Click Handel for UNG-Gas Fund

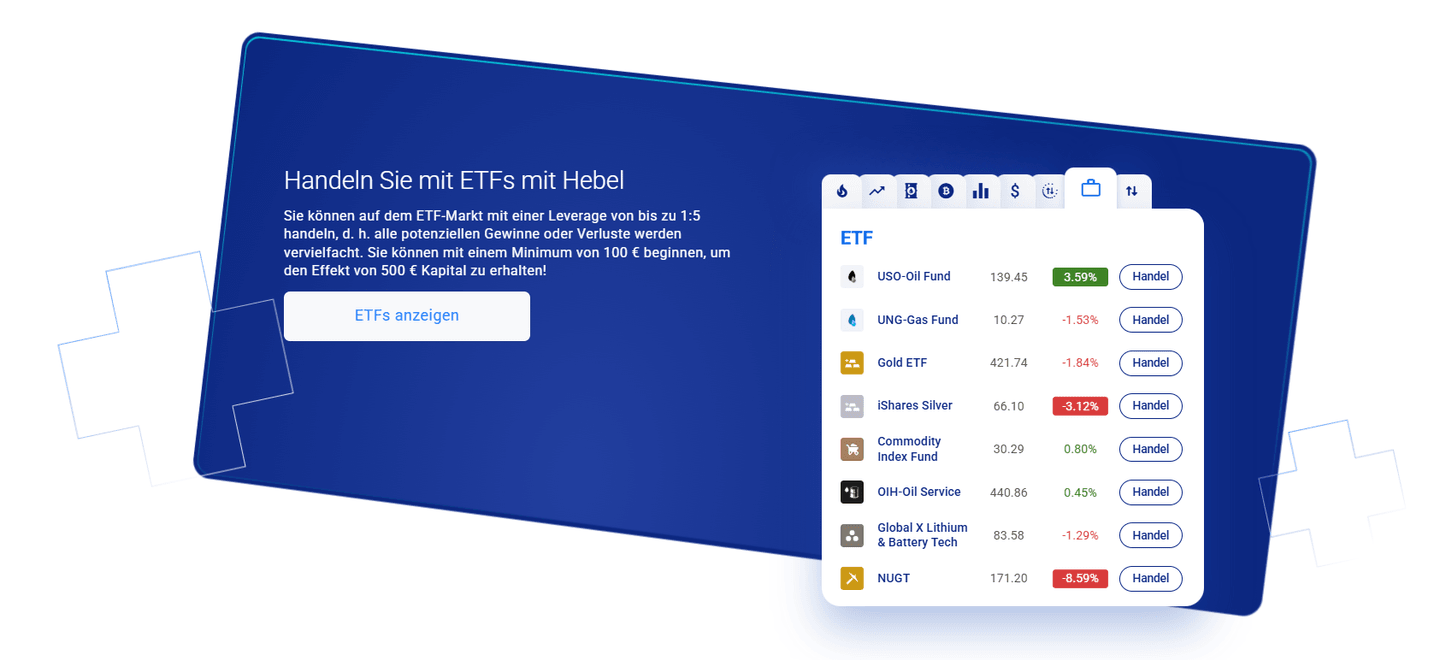click(x=1151, y=320)
